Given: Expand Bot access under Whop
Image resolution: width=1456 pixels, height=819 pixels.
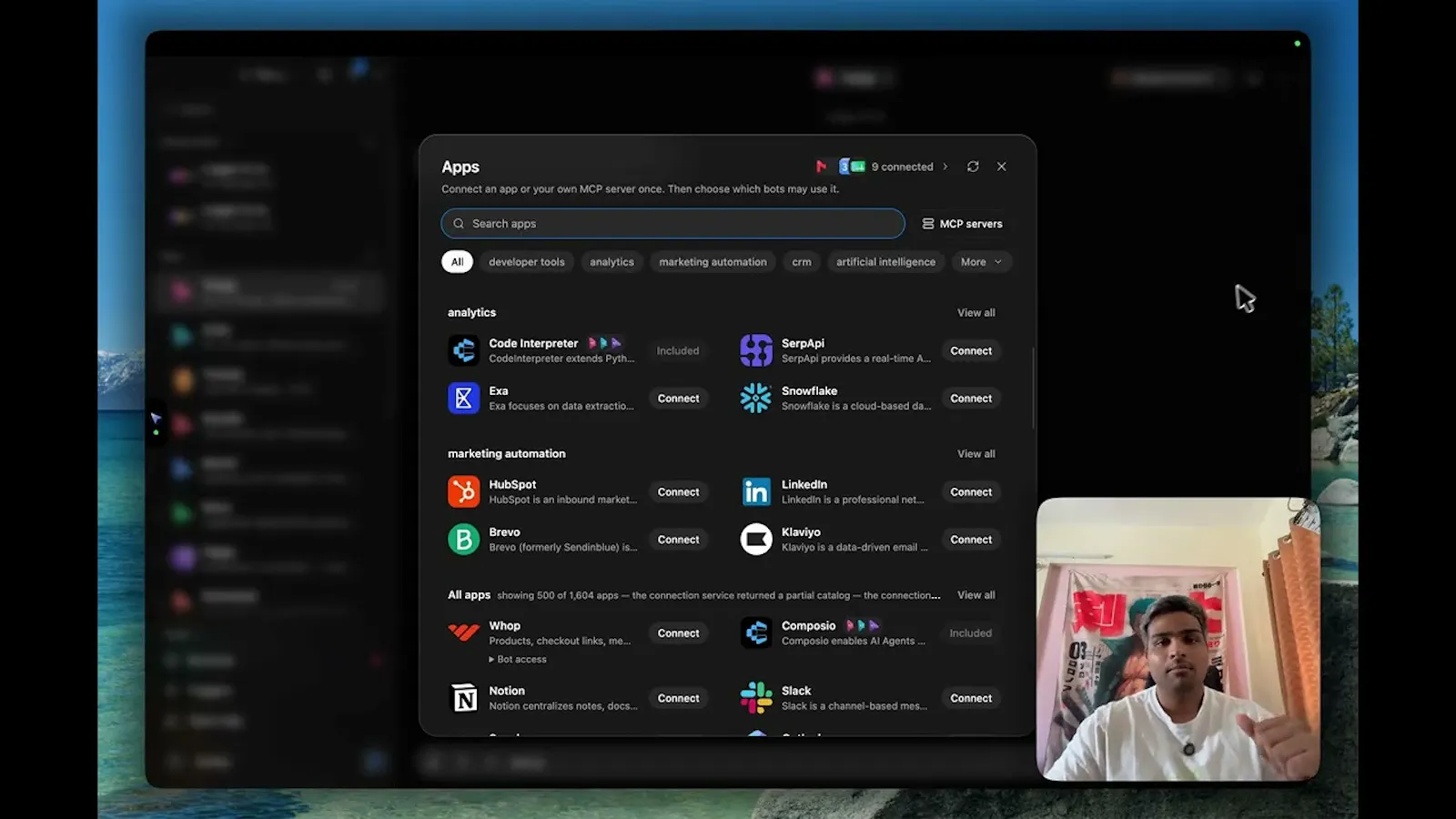Looking at the screenshot, I should (518, 660).
